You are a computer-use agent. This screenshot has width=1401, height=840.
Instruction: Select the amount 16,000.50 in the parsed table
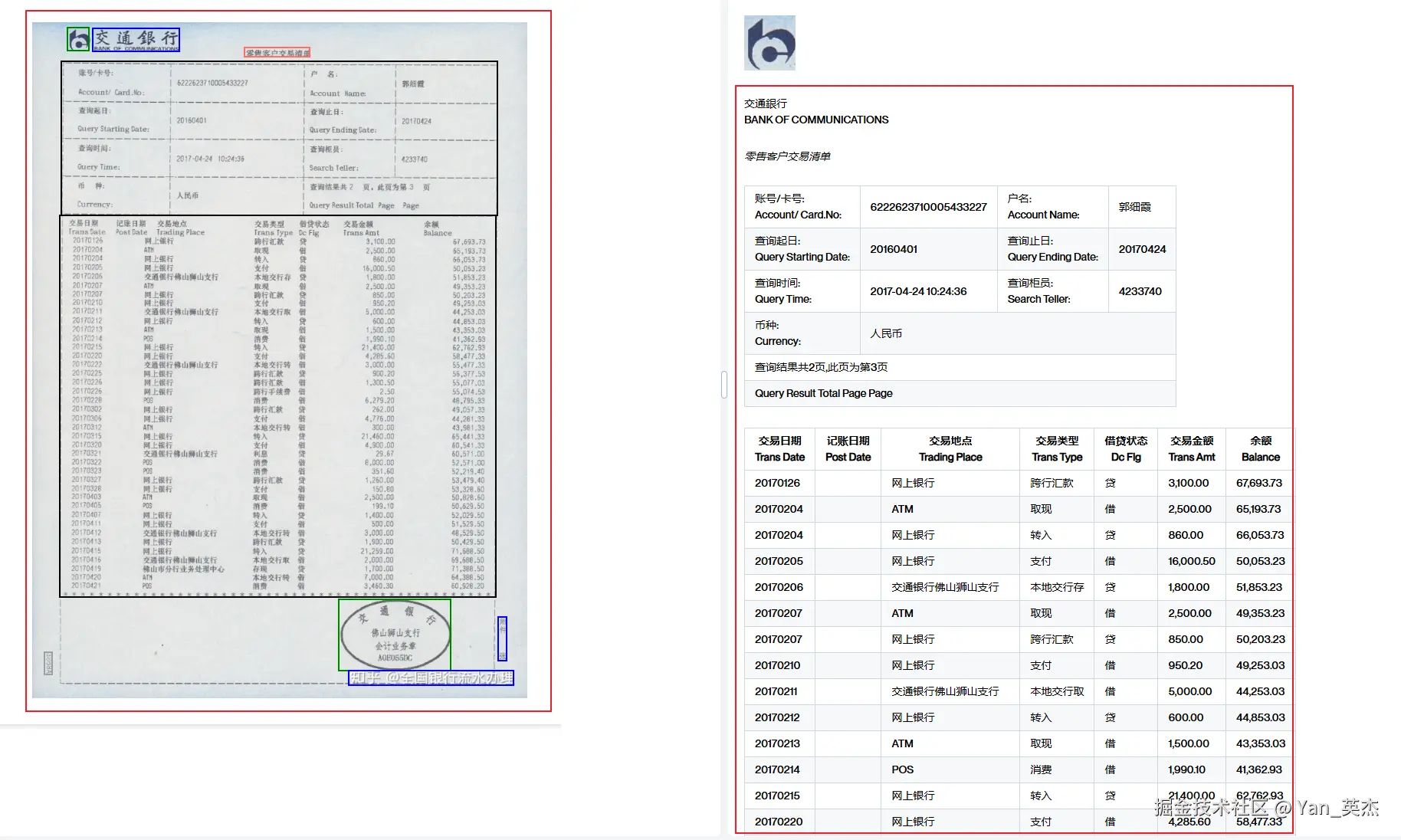[x=1192, y=561]
